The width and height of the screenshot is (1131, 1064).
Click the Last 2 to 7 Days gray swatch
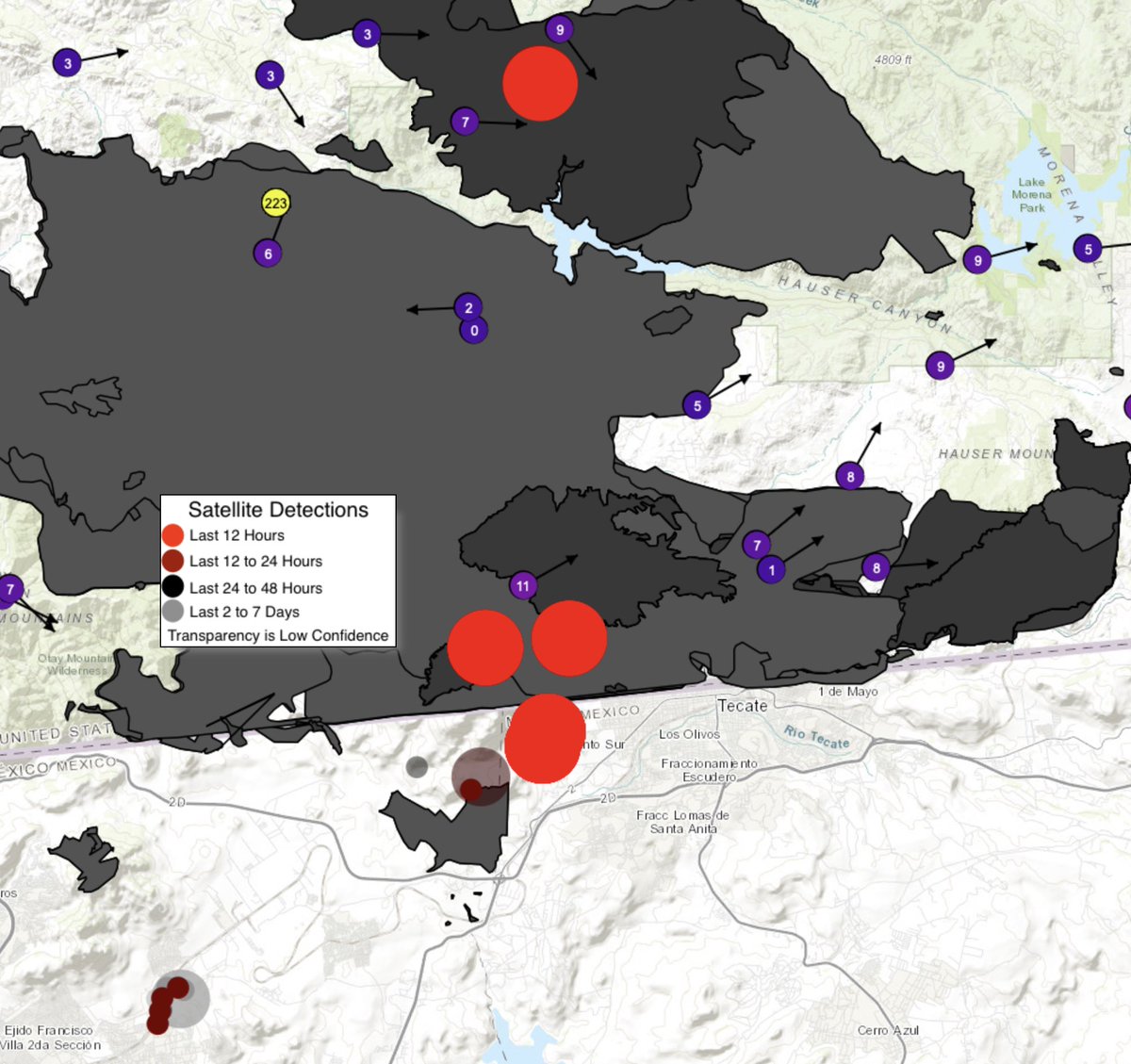(172, 611)
